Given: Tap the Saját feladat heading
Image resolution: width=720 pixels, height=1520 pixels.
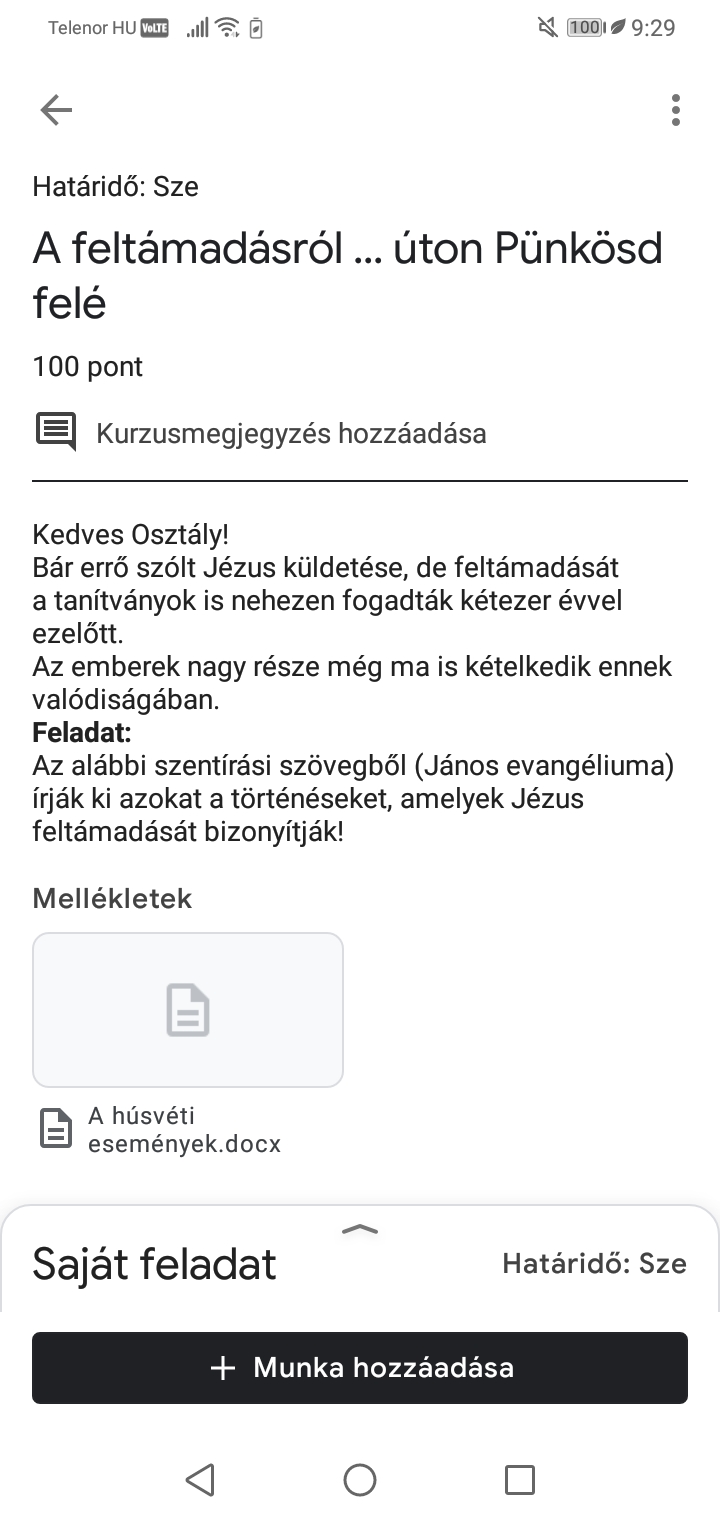Looking at the screenshot, I should coord(154,1264).
